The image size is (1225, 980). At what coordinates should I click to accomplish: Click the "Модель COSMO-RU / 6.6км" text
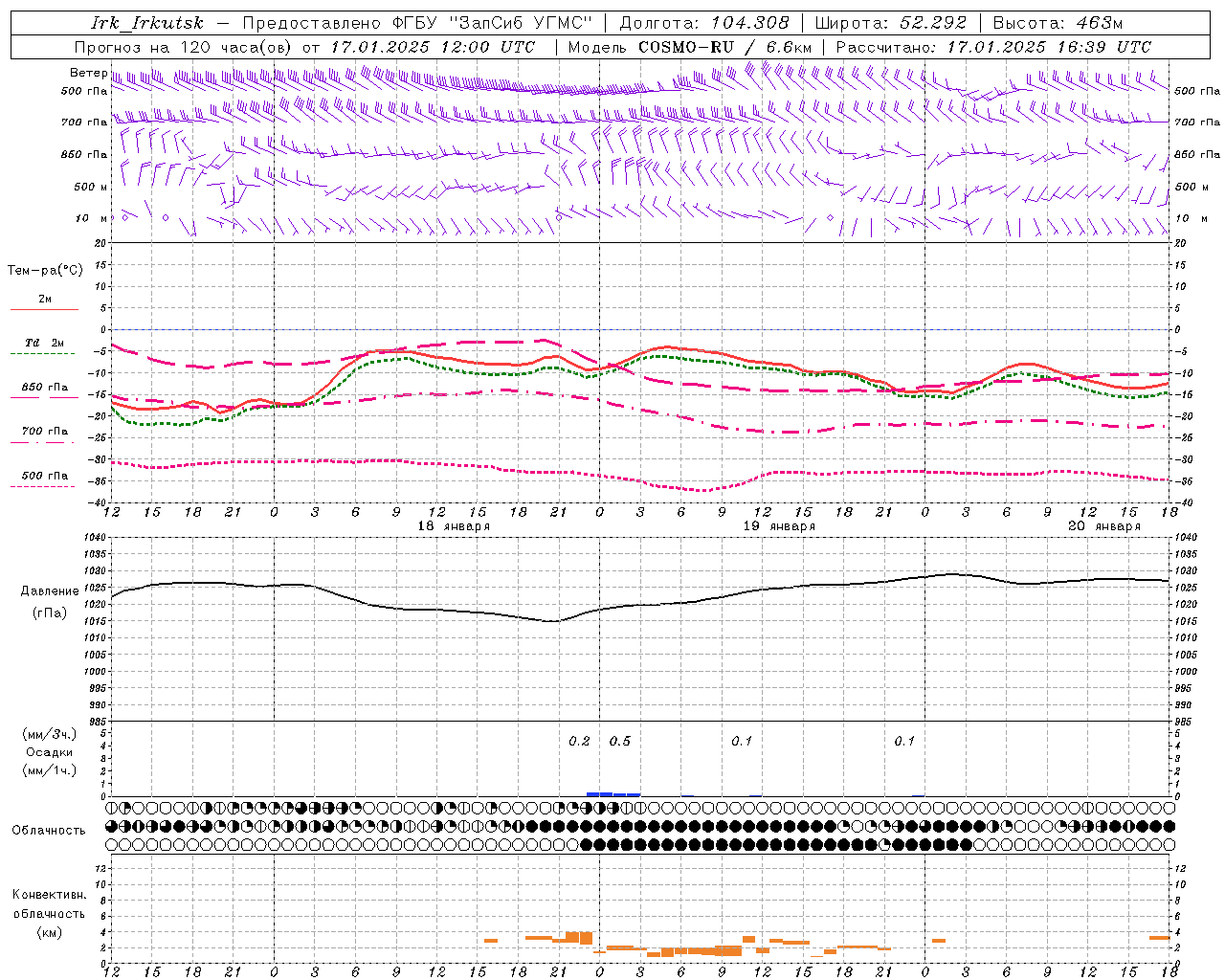tap(690, 47)
